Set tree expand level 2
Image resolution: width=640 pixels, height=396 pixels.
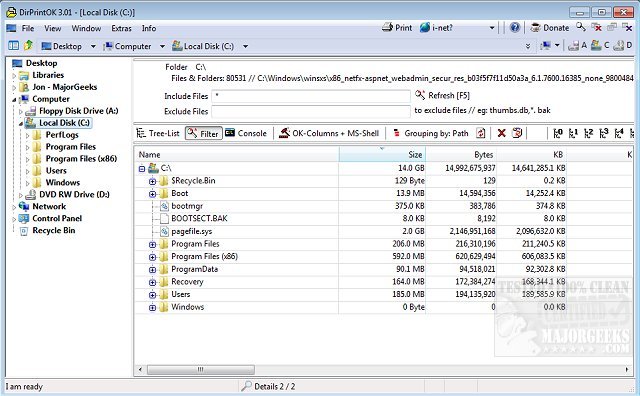pyautogui.click(x=589, y=133)
